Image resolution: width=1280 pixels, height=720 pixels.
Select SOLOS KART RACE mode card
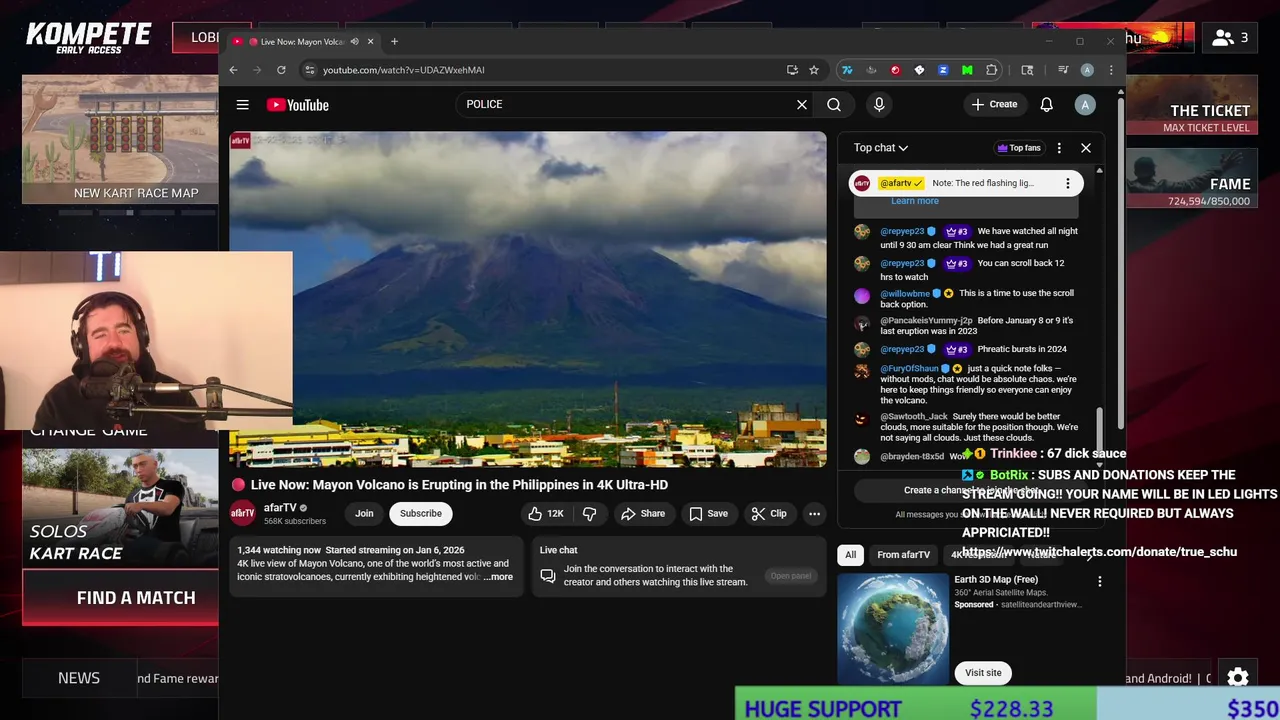[x=120, y=508]
